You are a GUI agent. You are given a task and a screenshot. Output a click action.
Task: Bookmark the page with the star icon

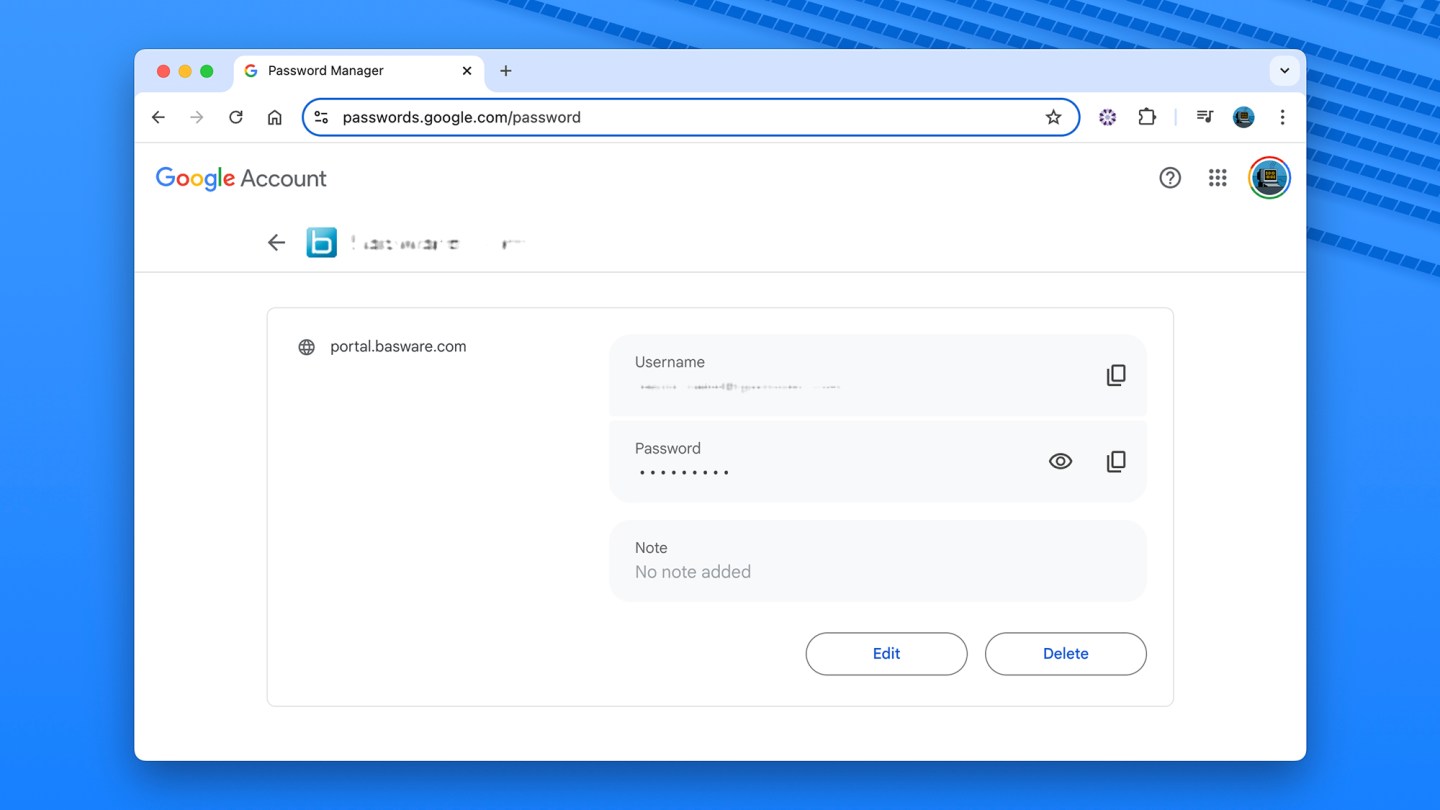click(x=1053, y=117)
